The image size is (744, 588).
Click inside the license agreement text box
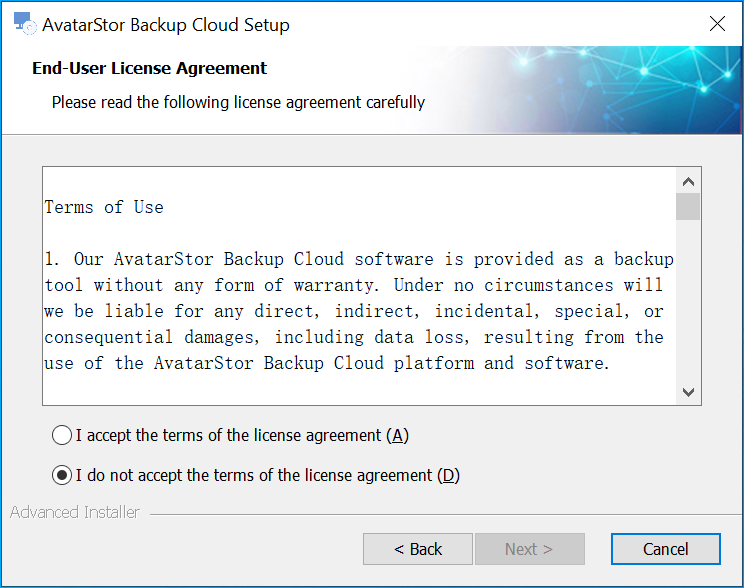(x=359, y=286)
